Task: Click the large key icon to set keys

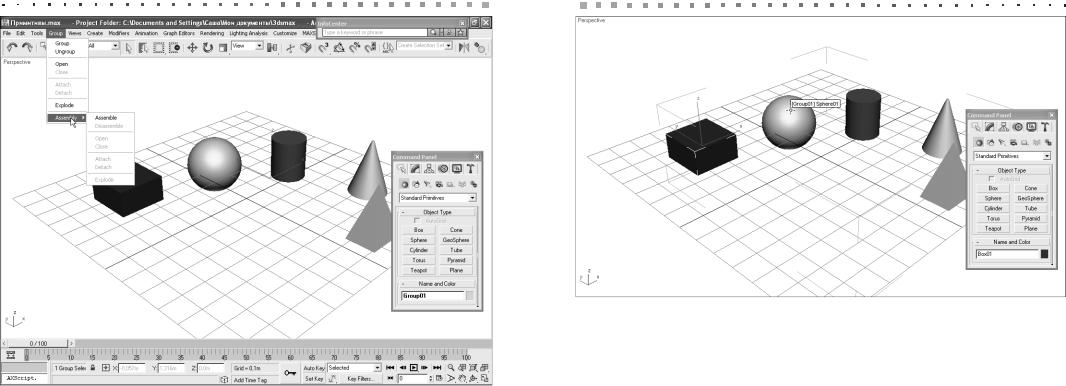Action: pyautogui.click(x=290, y=372)
